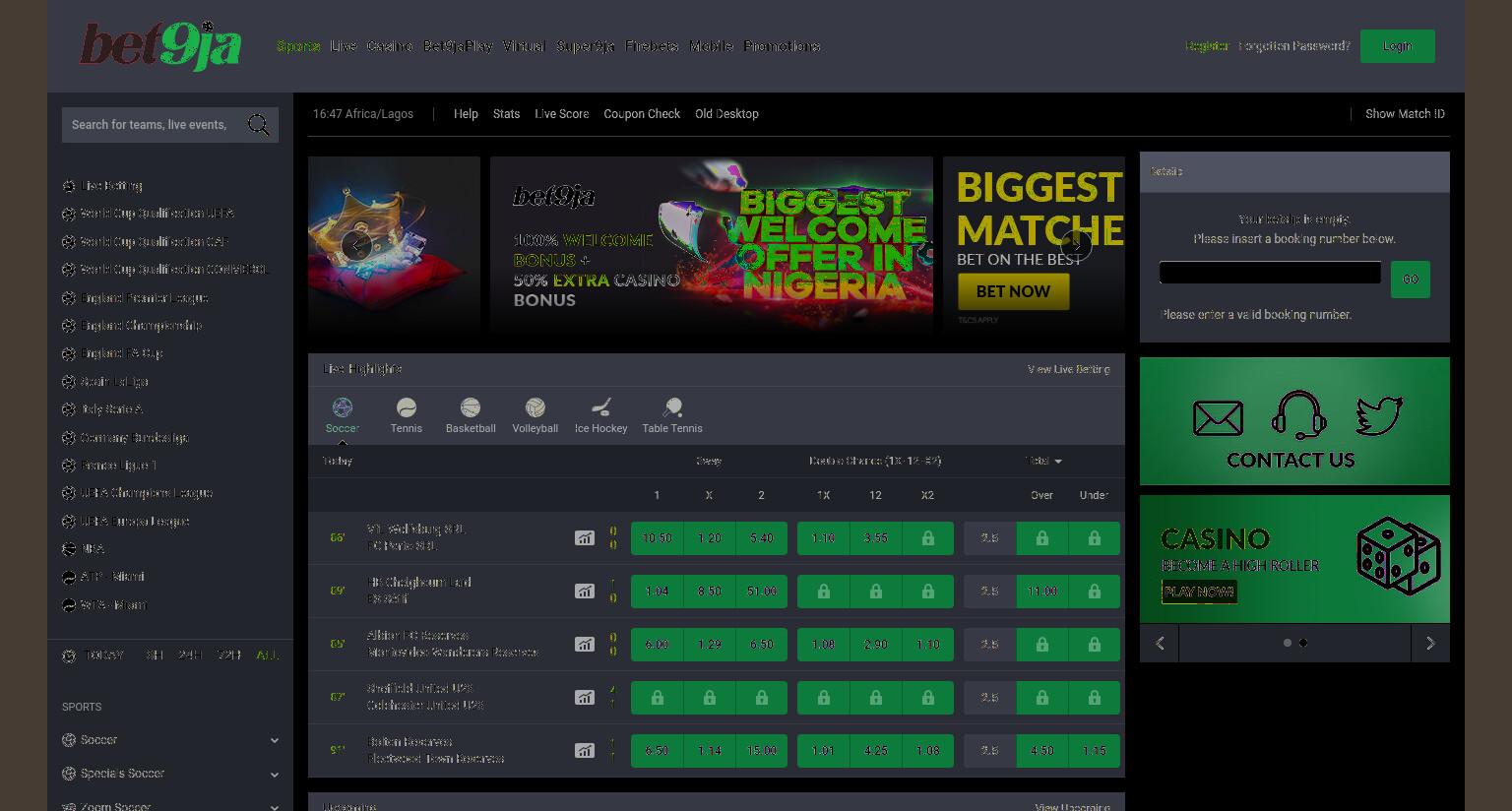Open the Live Score link

(561, 114)
